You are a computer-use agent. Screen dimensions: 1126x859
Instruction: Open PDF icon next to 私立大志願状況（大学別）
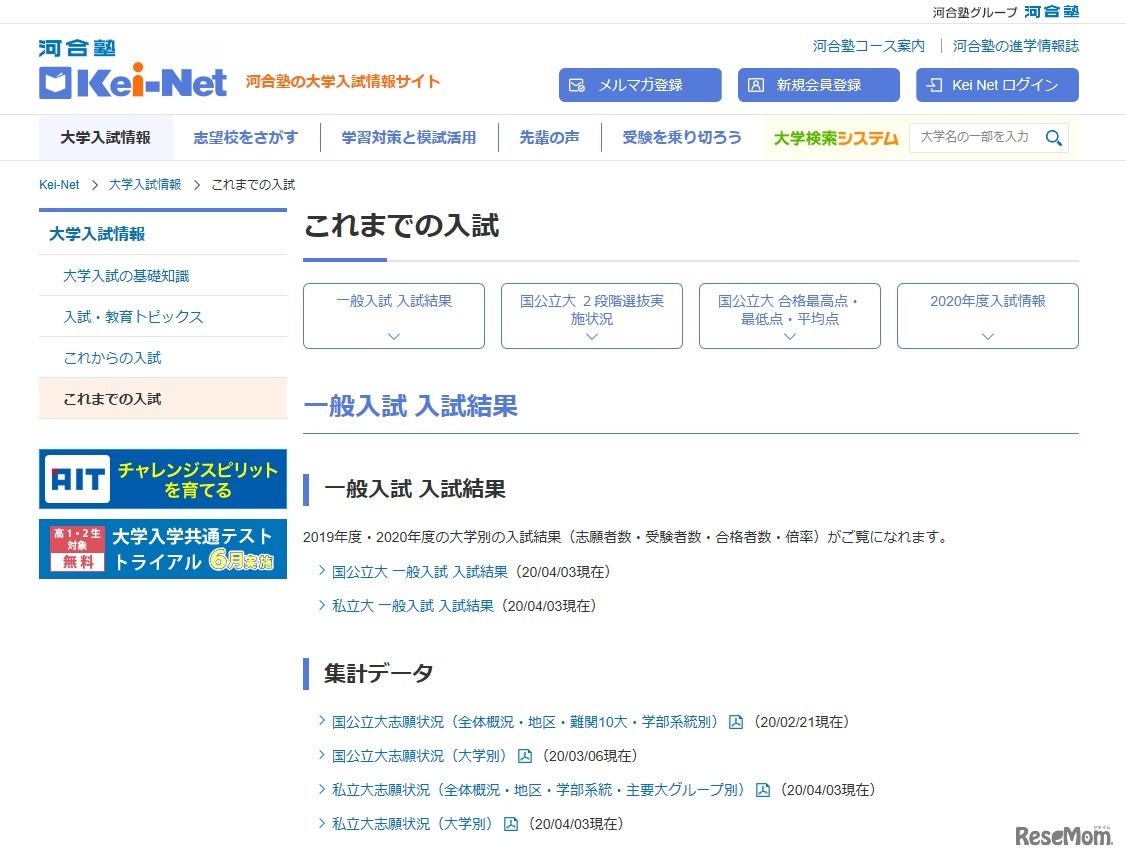point(511,824)
